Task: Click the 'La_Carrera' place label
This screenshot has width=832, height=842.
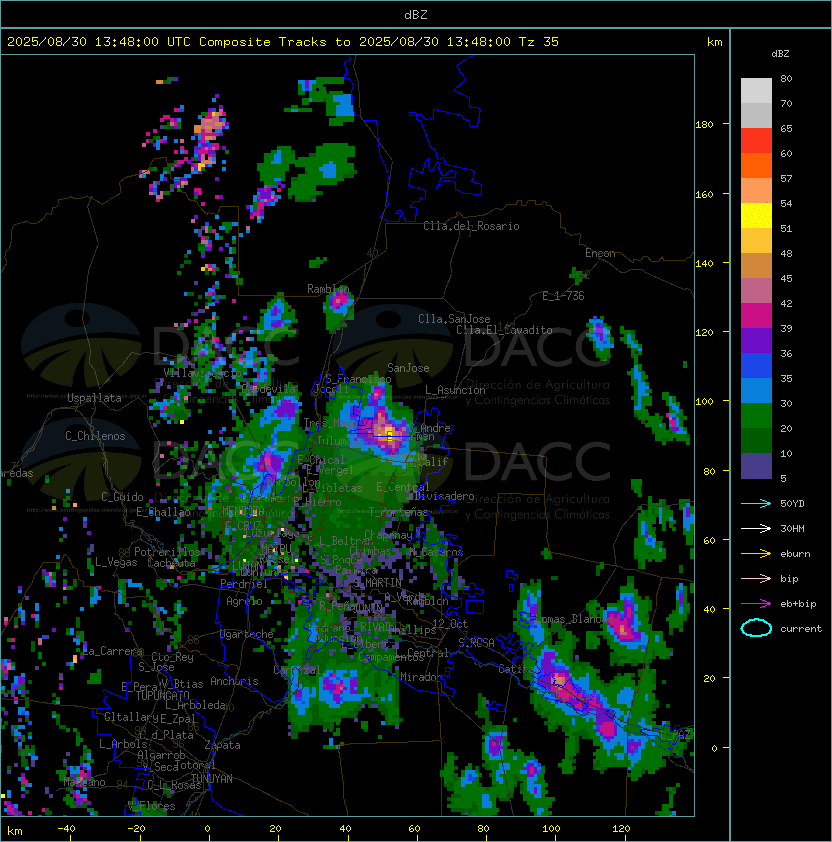Action: point(112,651)
